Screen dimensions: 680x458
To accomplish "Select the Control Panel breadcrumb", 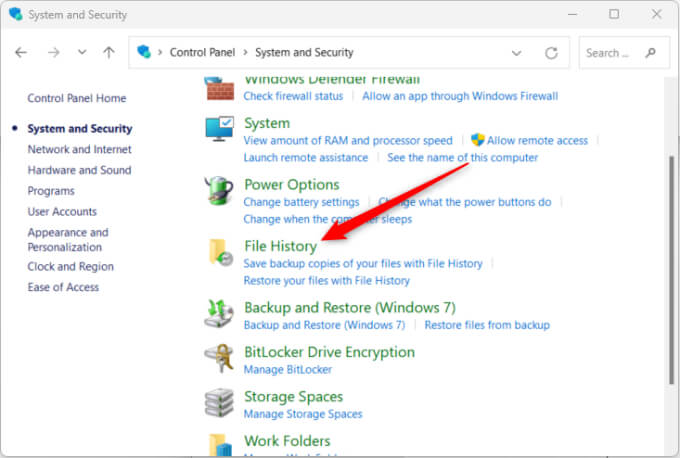I will pos(202,52).
